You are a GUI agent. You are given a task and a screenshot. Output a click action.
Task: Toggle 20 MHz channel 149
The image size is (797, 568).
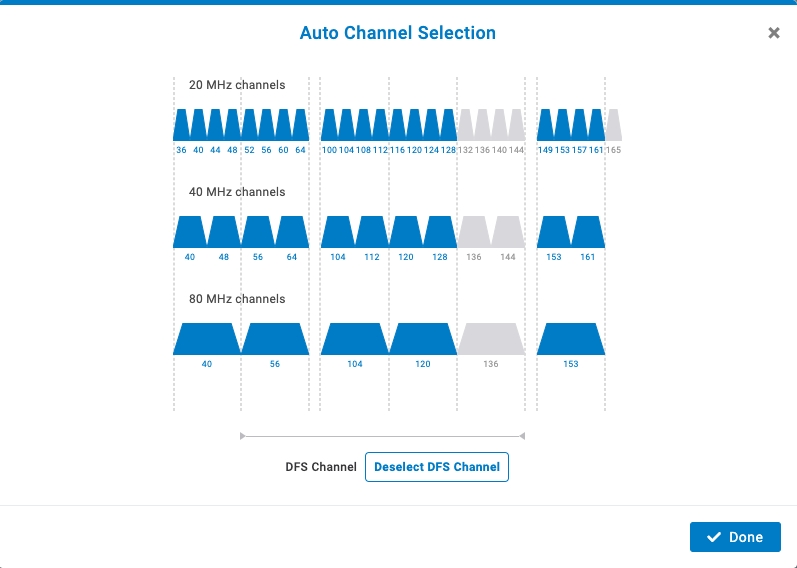pyautogui.click(x=545, y=125)
